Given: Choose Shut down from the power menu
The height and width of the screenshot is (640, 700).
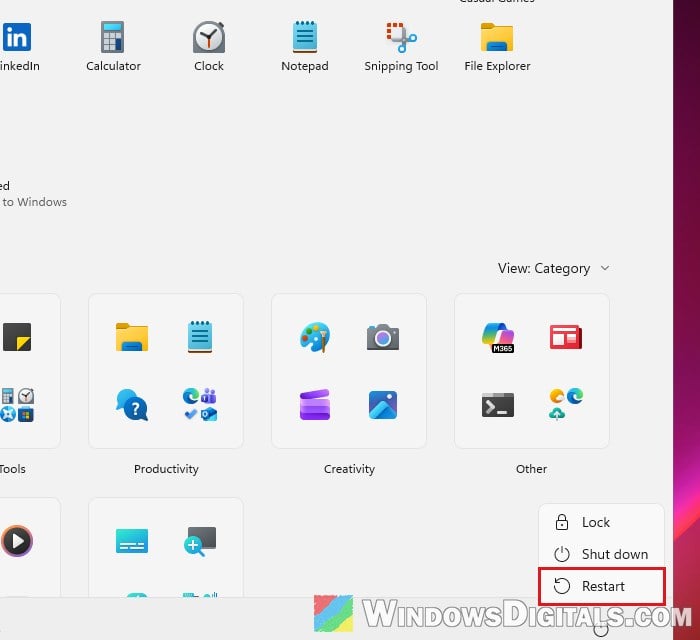Looking at the screenshot, I should [601, 554].
